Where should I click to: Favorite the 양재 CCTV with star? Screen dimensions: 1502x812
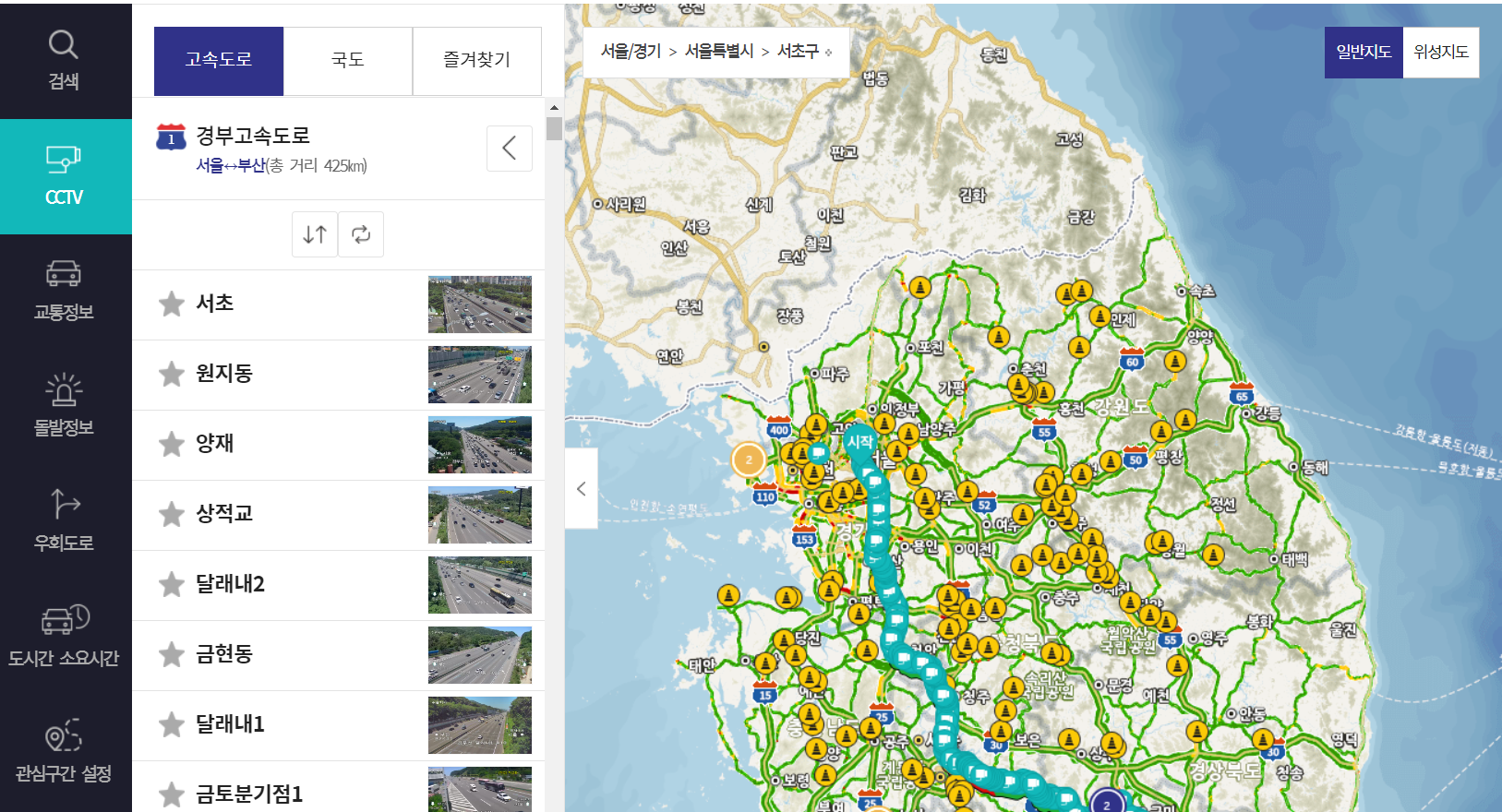pyautogui.click(x=172, y=444)
